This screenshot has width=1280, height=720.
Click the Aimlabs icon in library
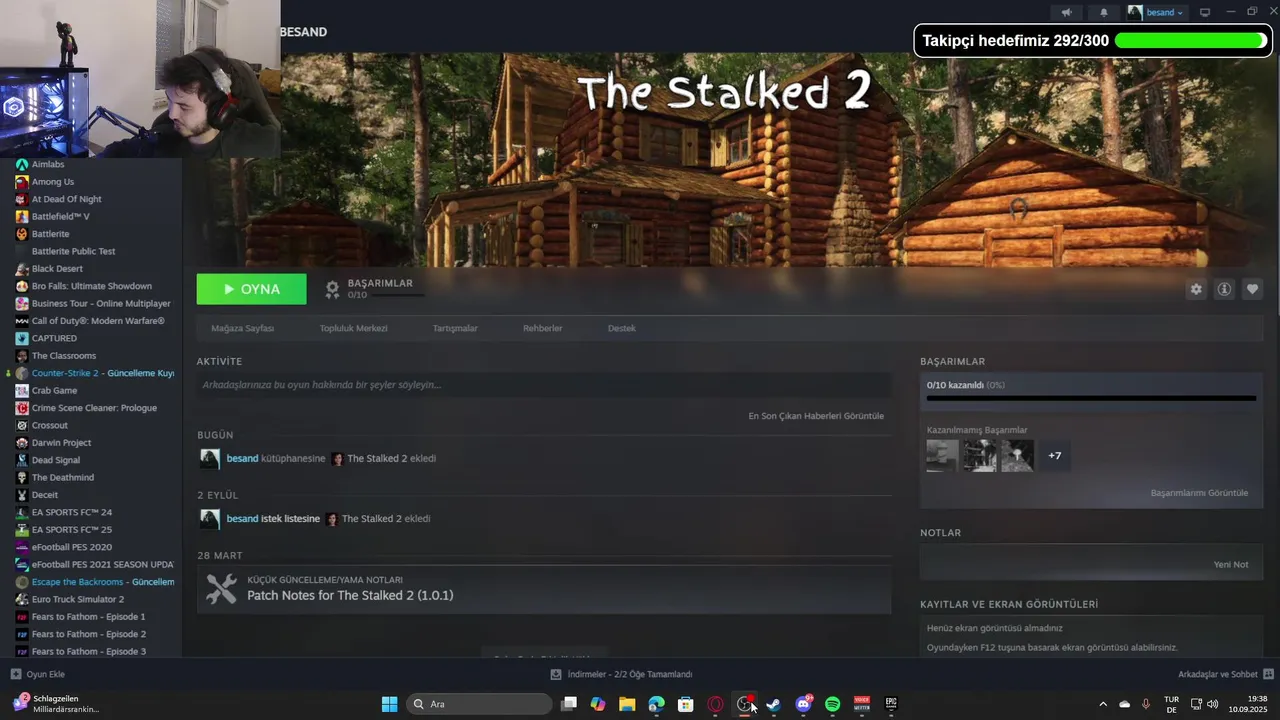22,164
